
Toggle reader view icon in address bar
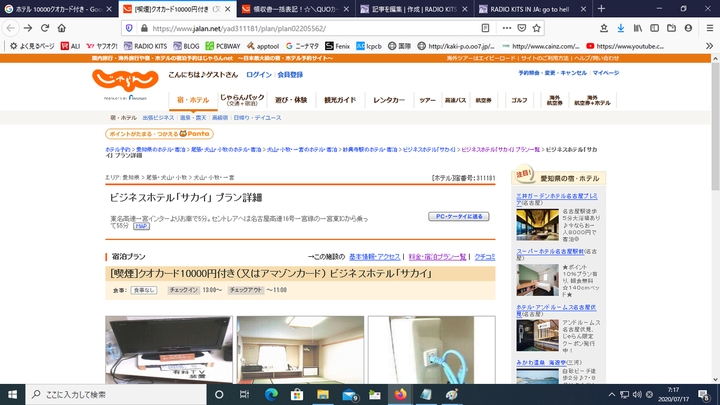coord(485,28)
